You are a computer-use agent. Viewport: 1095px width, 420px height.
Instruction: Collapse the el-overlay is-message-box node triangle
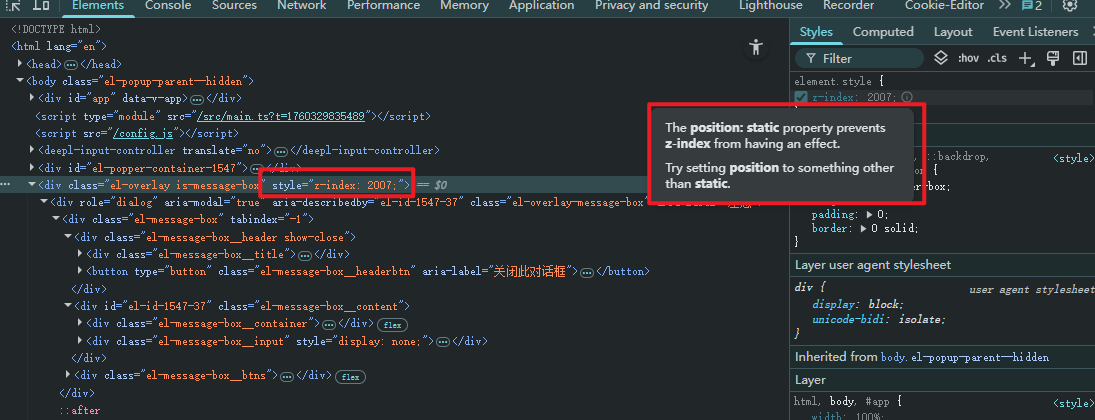coord(32,185)
